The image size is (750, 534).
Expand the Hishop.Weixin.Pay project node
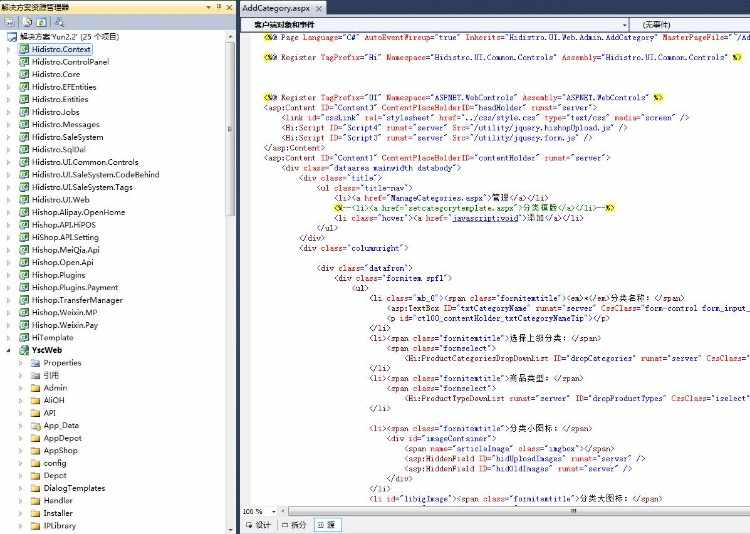point(8,325)
